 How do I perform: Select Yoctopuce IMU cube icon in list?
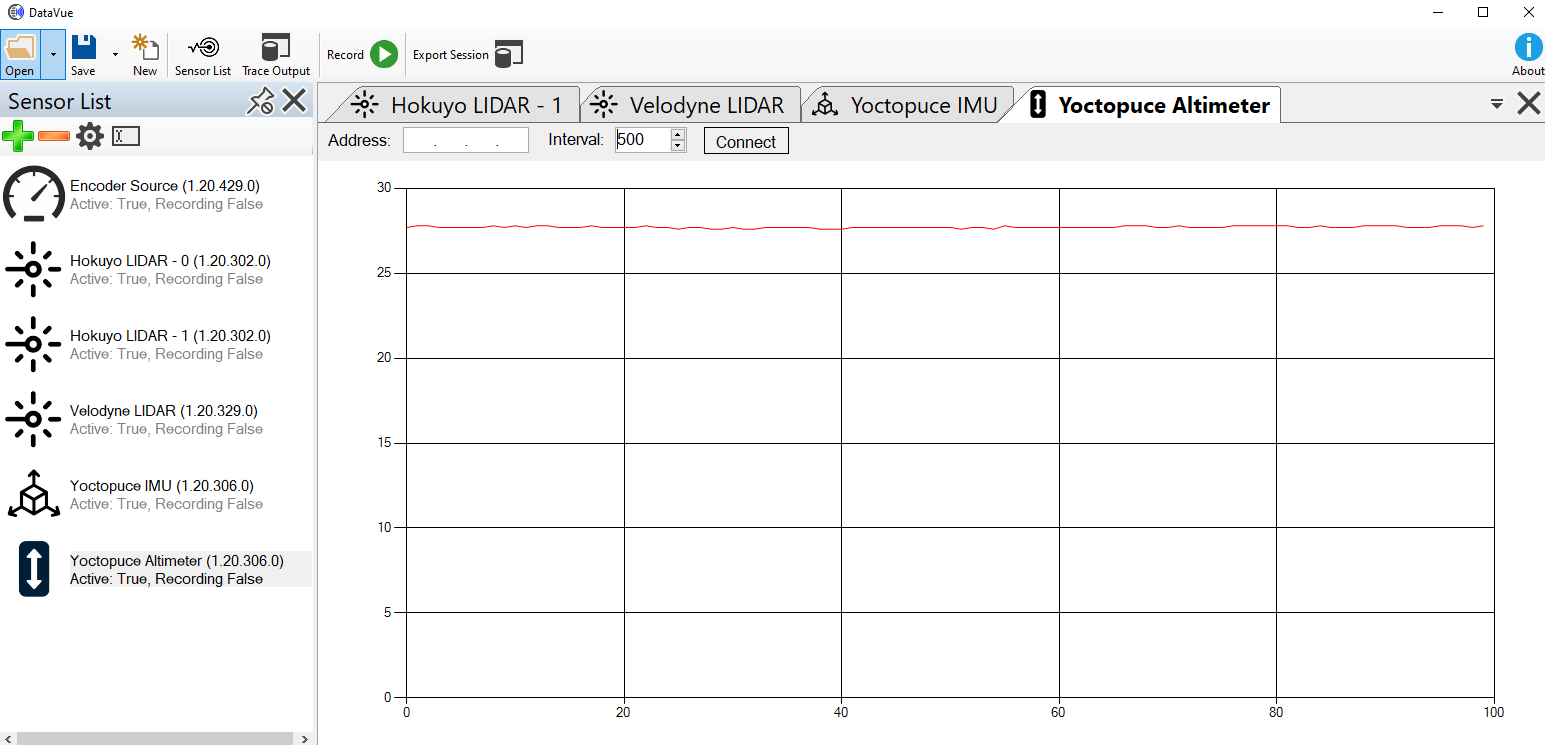tap(34, 494)
